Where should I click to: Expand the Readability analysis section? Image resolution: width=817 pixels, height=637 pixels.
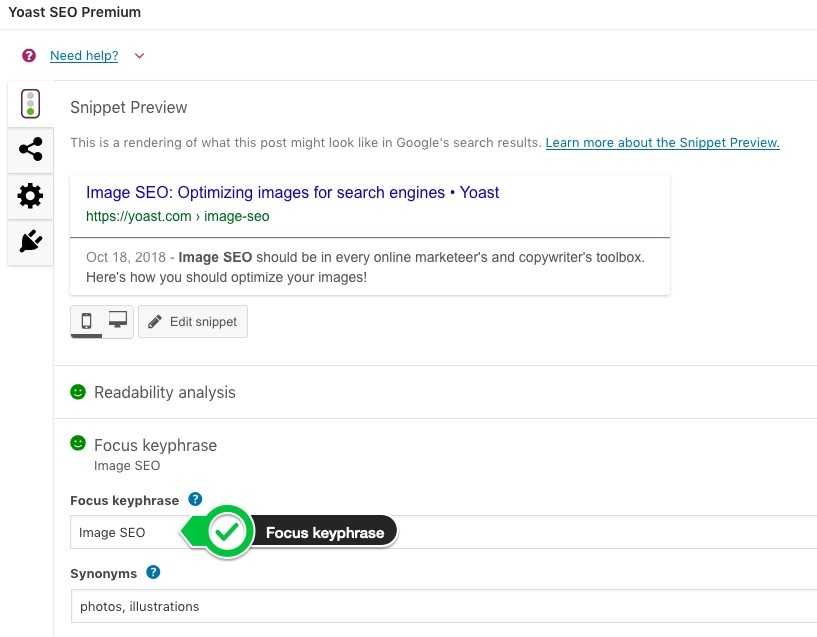tap(165, 392)
